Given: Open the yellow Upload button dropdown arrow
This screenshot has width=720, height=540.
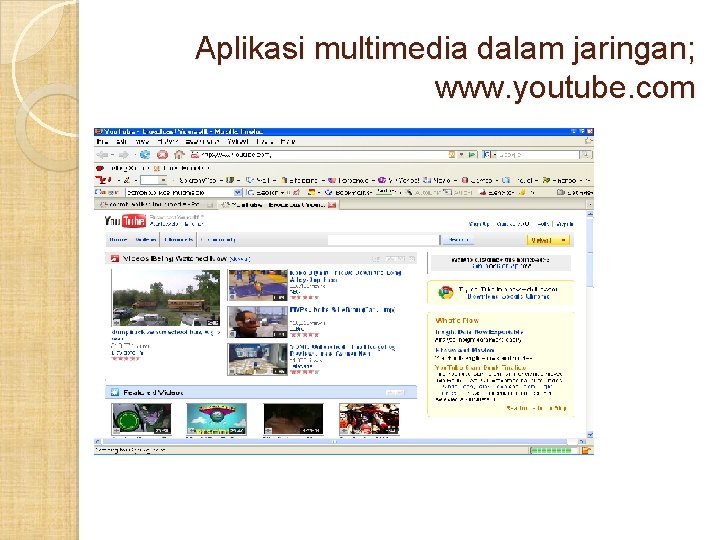Looking at the screenshot, I should pos(563,240).
